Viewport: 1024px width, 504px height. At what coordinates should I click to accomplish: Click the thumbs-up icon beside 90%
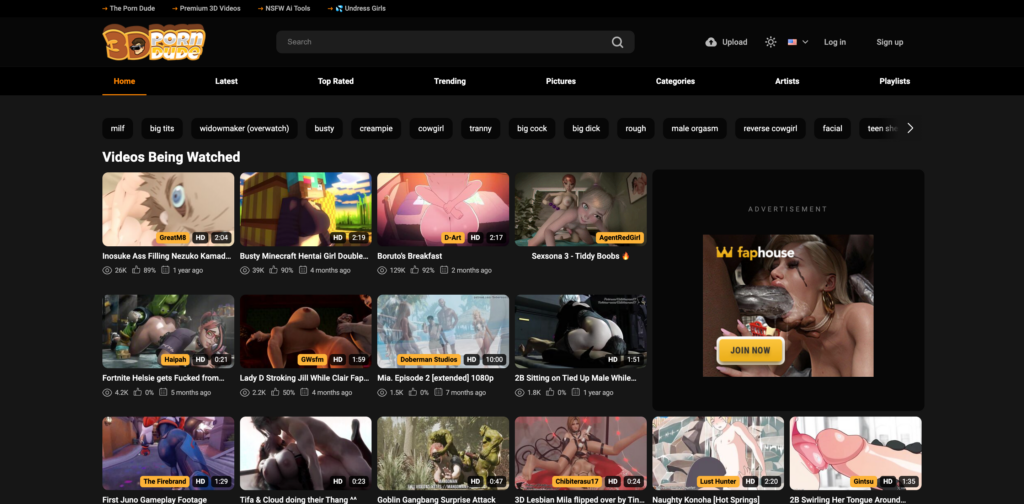(x=274, y=270)
